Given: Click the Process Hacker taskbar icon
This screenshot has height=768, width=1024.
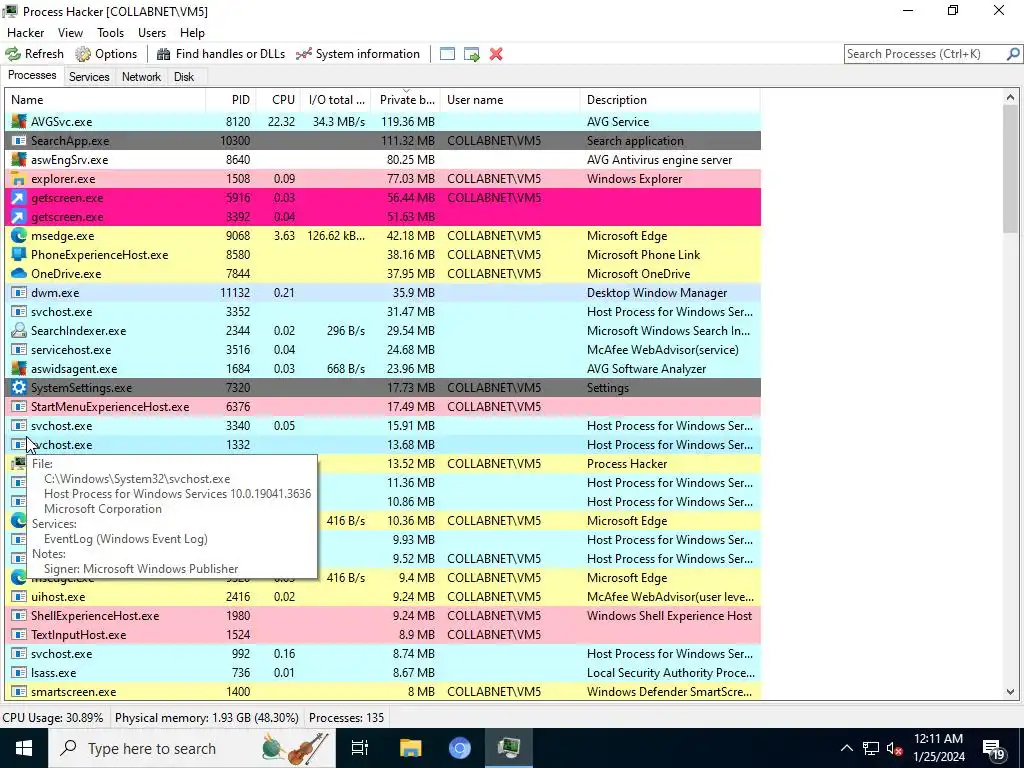Looking at the screenshot, I should pos(509,748).
